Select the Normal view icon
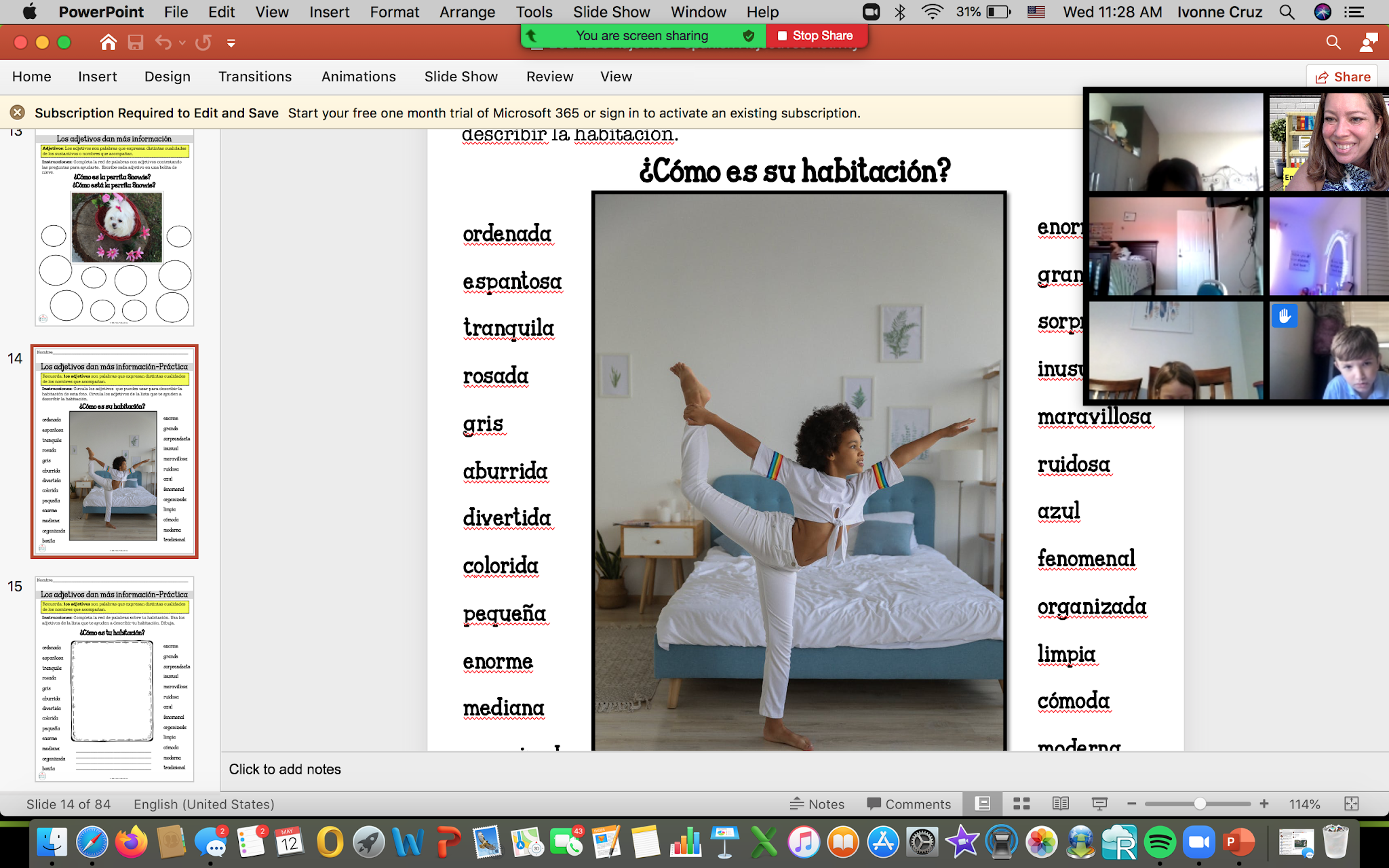 983,804
